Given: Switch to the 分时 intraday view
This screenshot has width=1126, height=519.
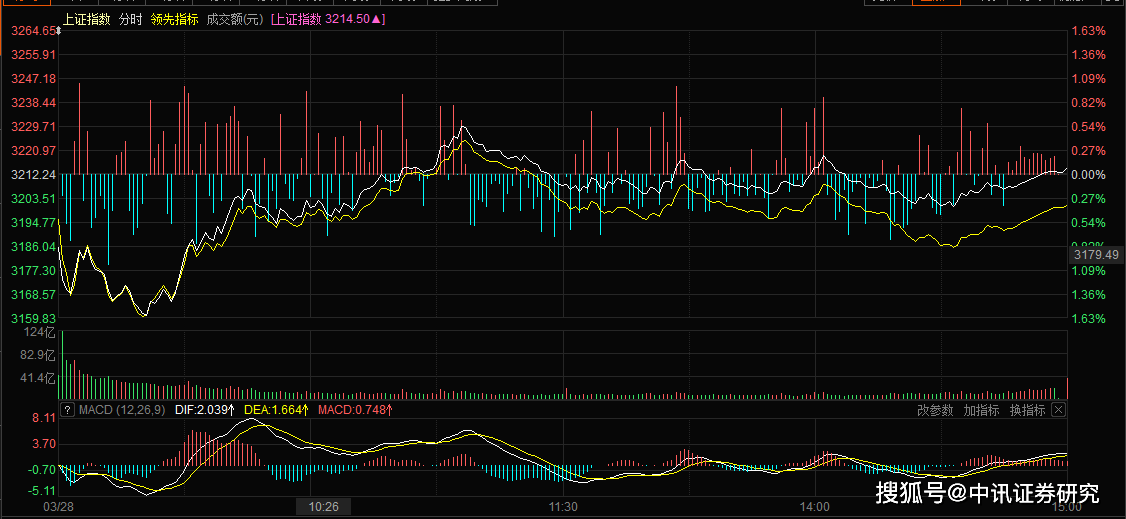Looking at the screenshot, I should pyautogui.click(x=130, y=19).
